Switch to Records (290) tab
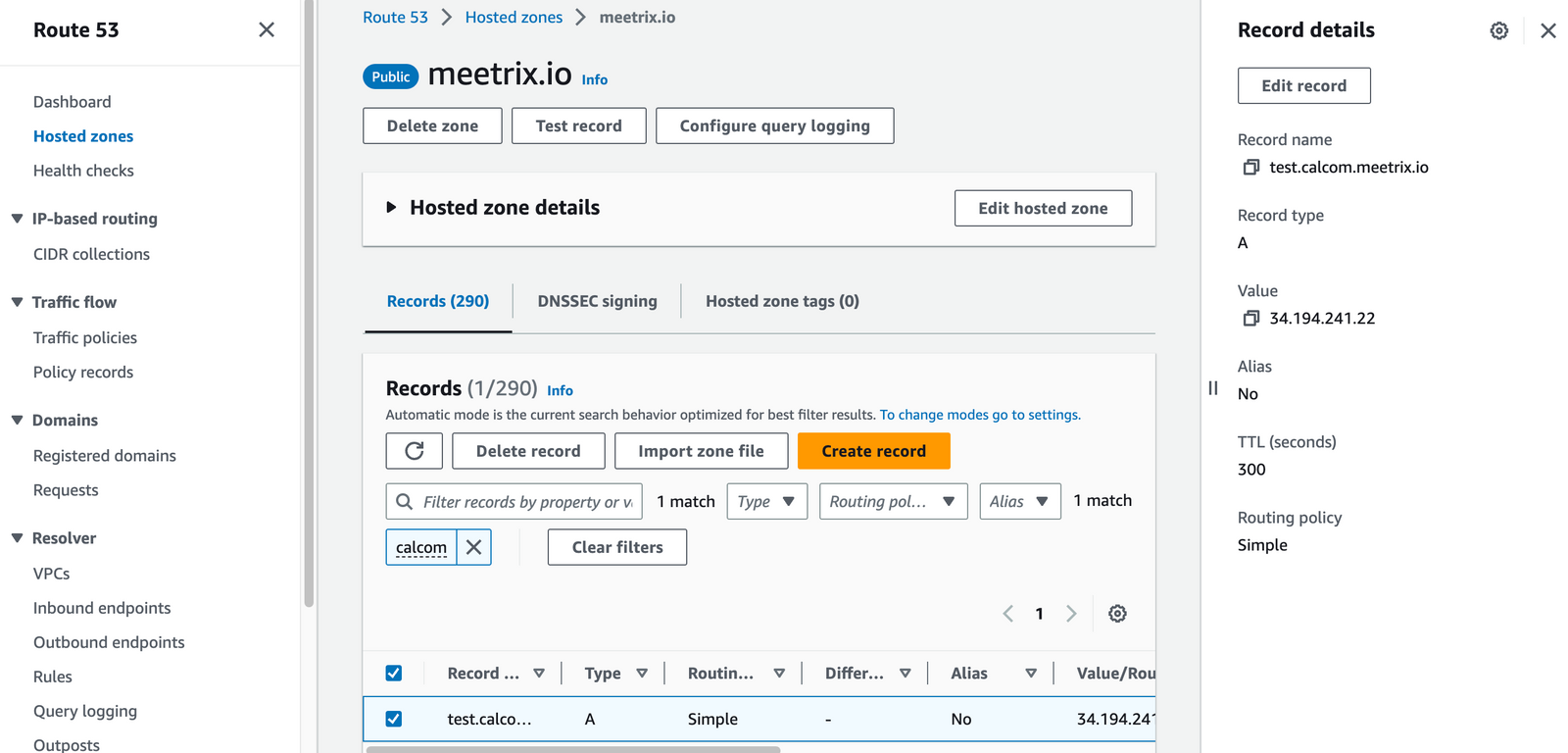The height and width of the screenshot is (753, 1568). 438,301
